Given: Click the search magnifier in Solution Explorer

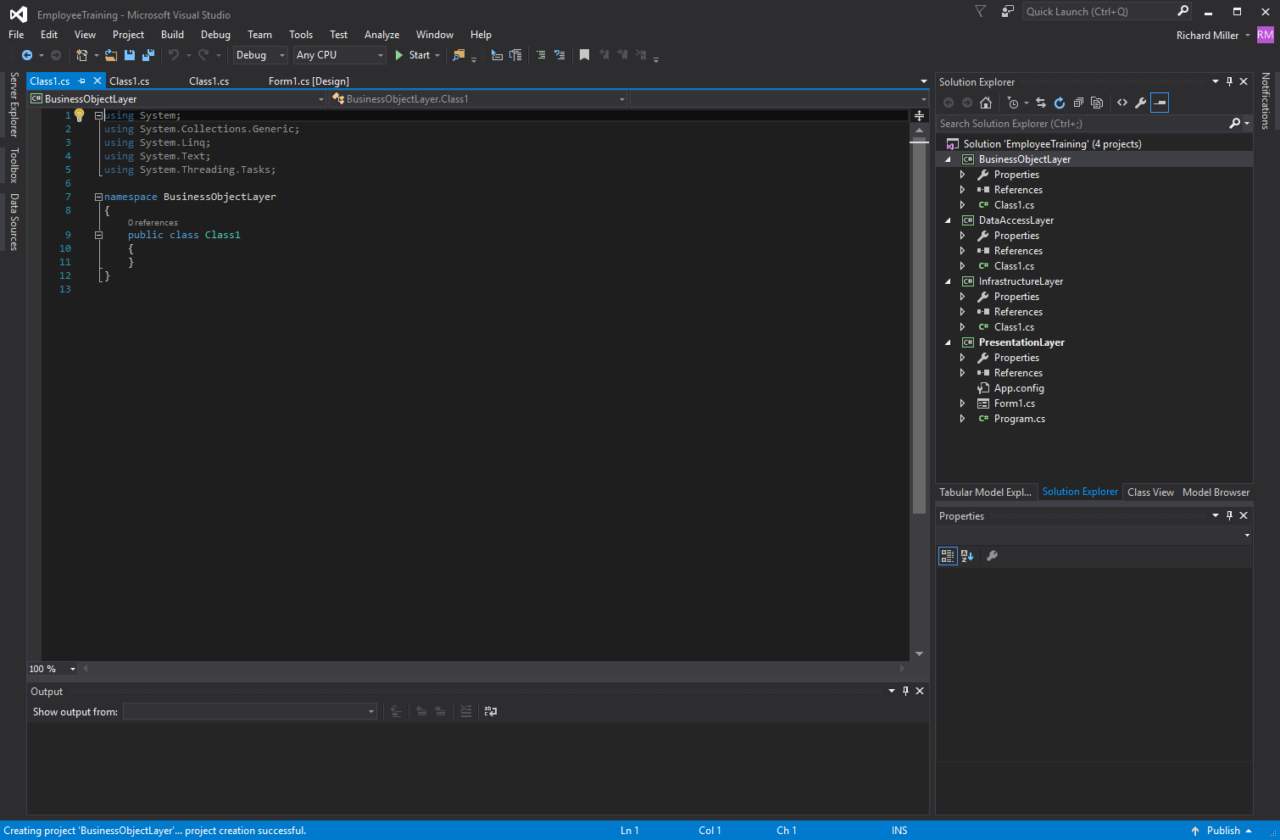Looking at the screenshot, I should coord(1235,123).
